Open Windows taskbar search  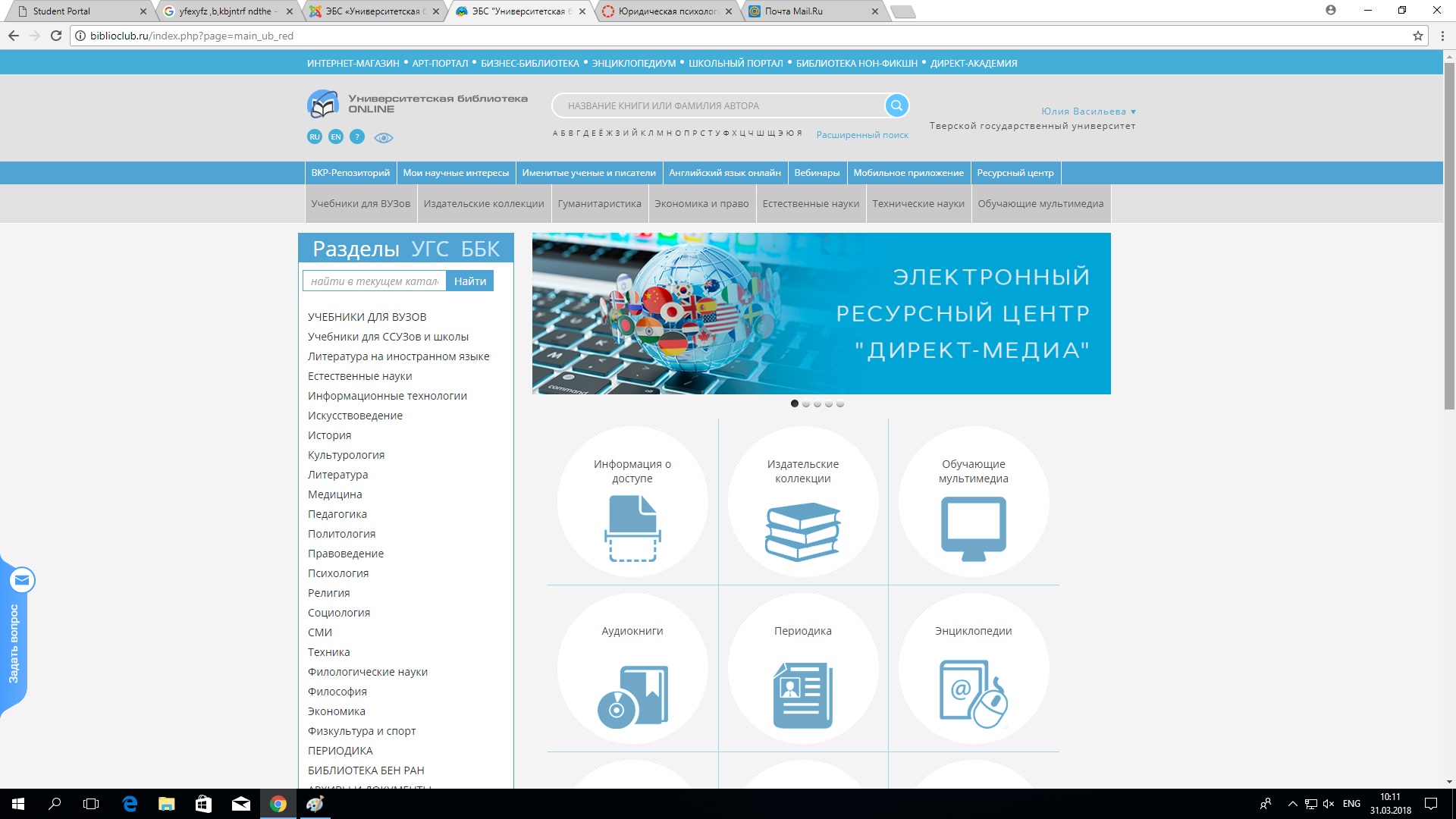[x=55, y=804]
